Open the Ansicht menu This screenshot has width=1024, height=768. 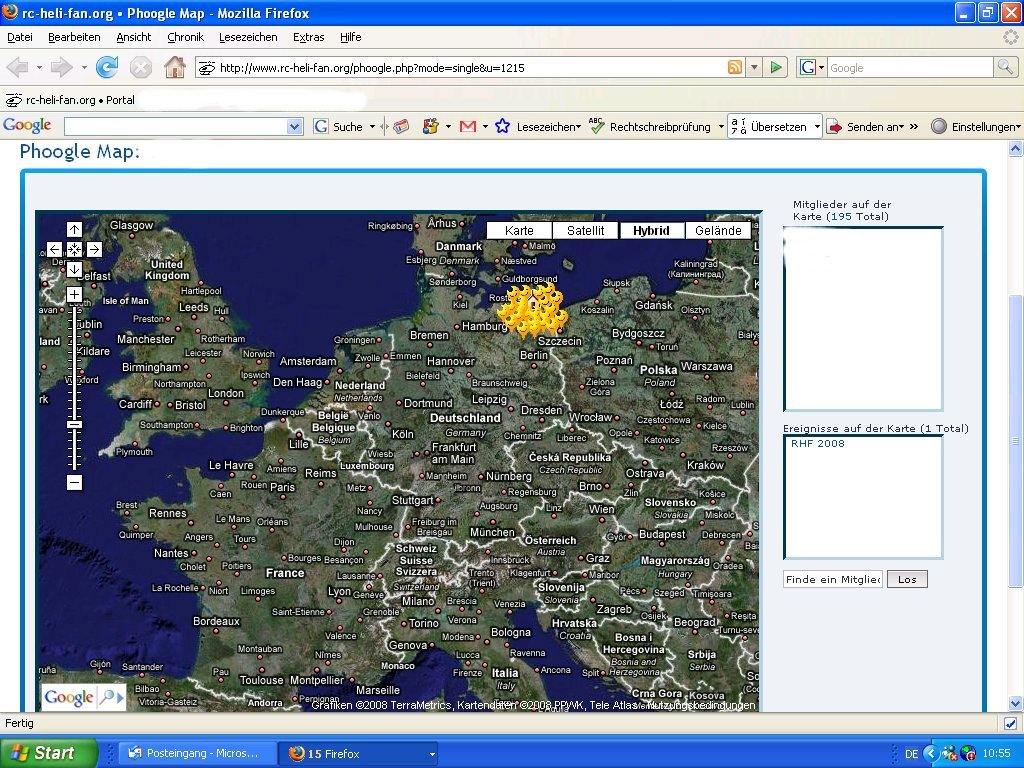pyautogui.click(x=133, y=37)
